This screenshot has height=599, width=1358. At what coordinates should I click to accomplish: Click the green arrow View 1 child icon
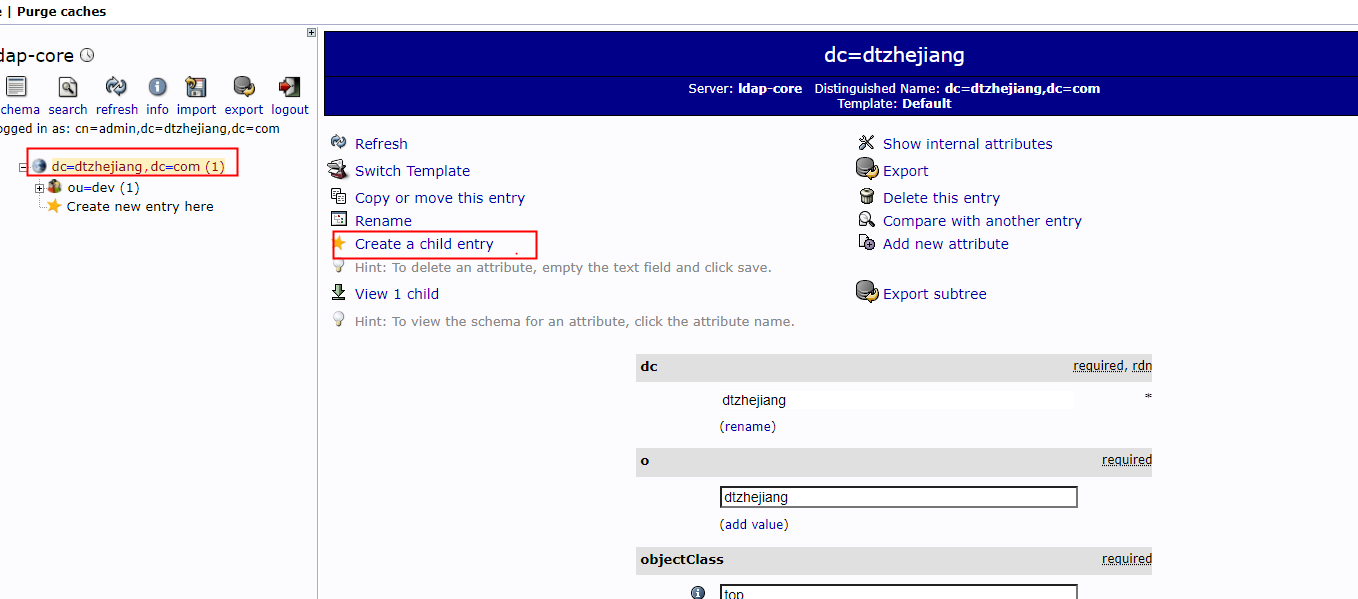pos(338,293)
